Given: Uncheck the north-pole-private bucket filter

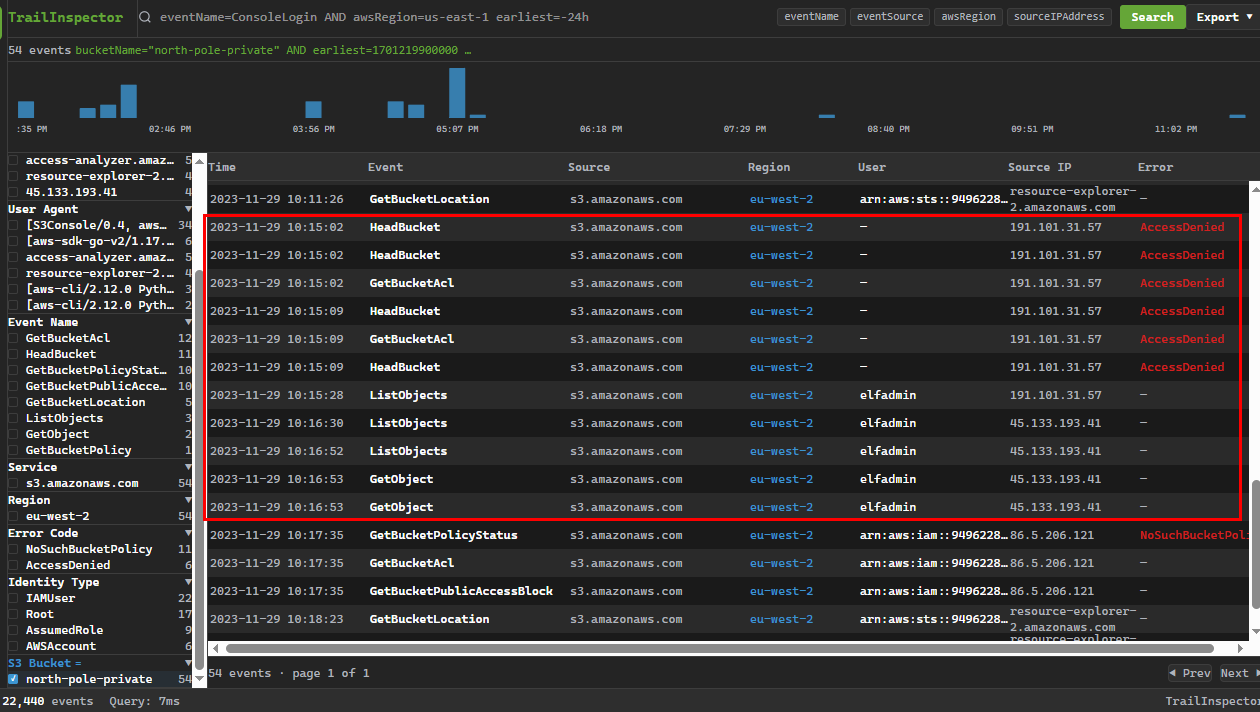Looking at the screenshot, I should coord(13,679).
